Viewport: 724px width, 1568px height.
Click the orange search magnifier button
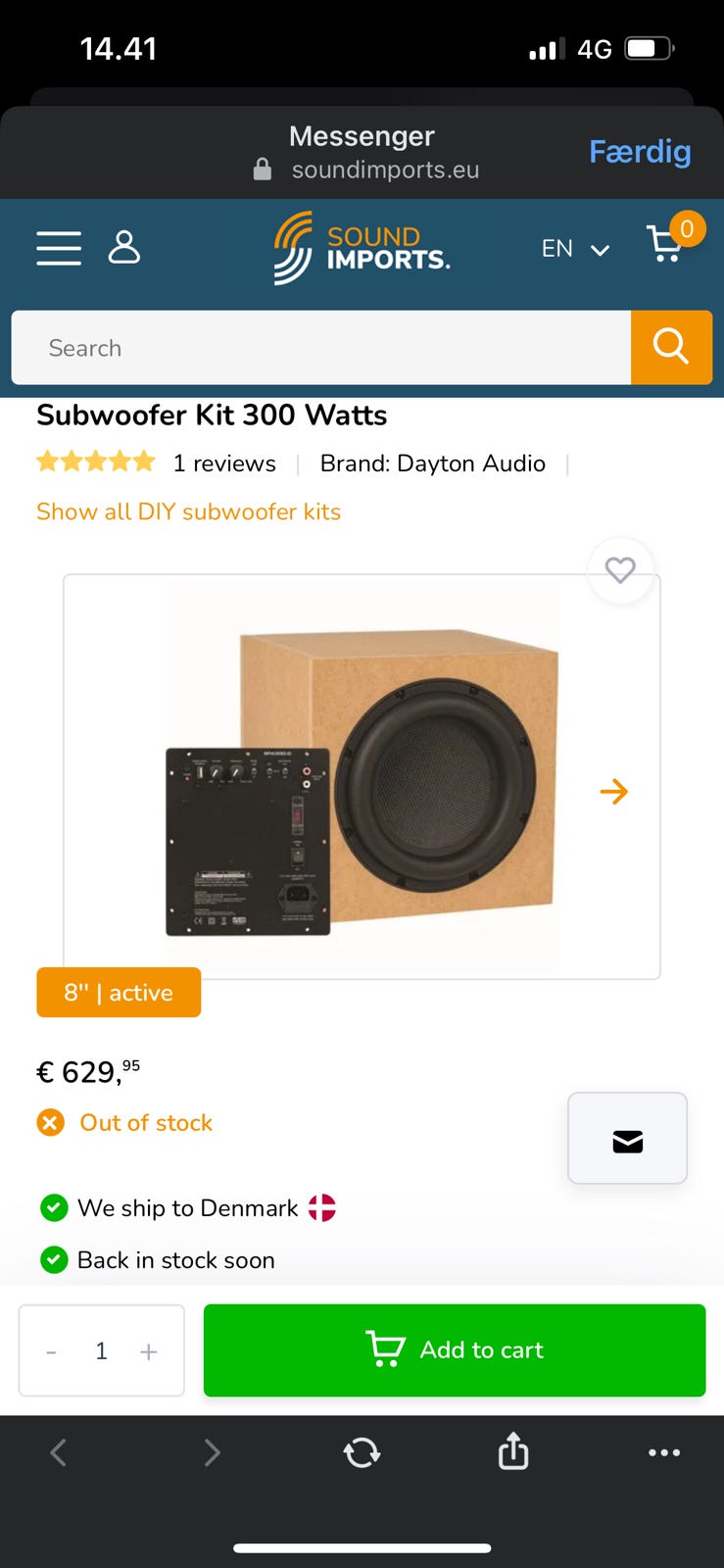[671, 347]
